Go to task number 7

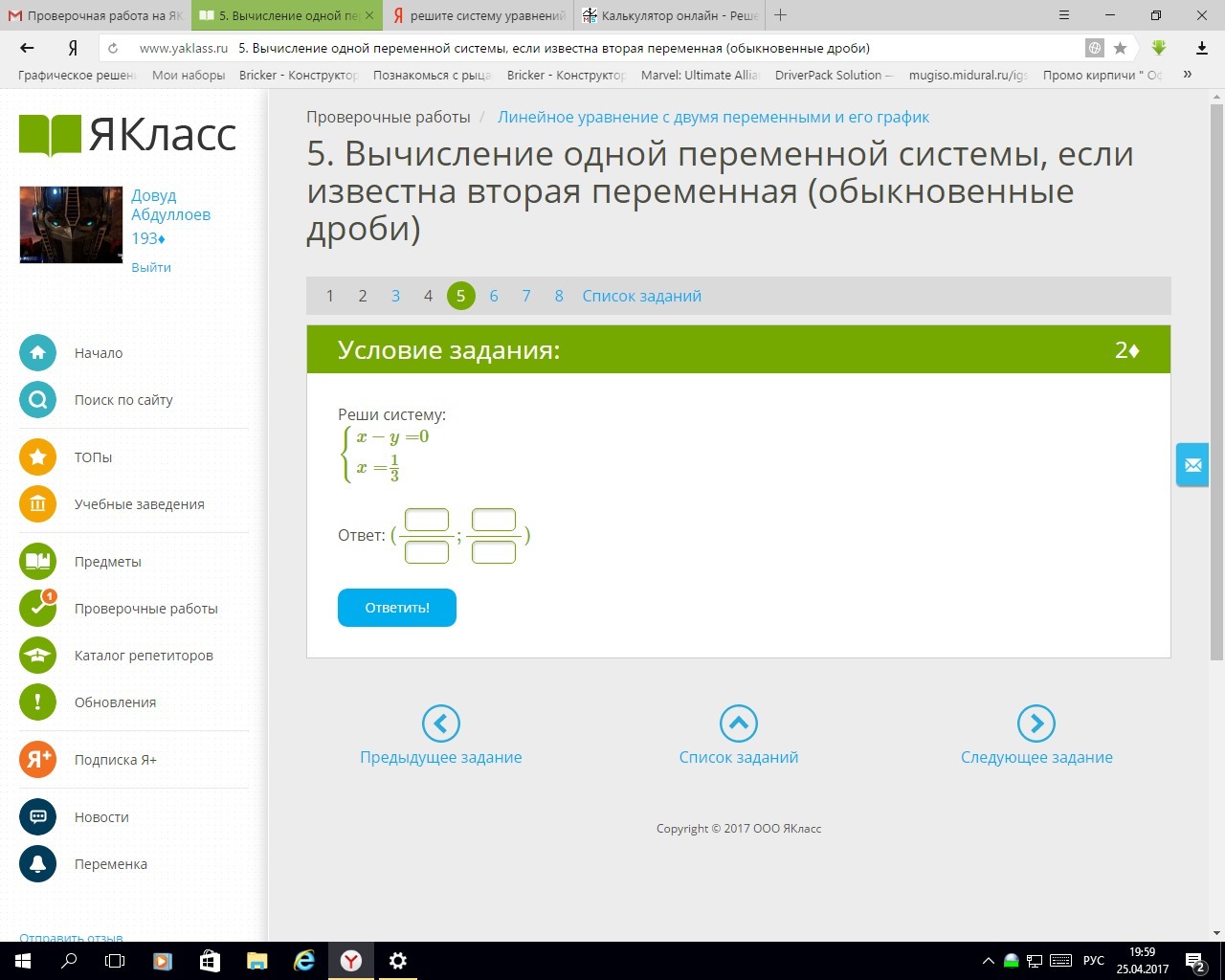click(526, 296)
